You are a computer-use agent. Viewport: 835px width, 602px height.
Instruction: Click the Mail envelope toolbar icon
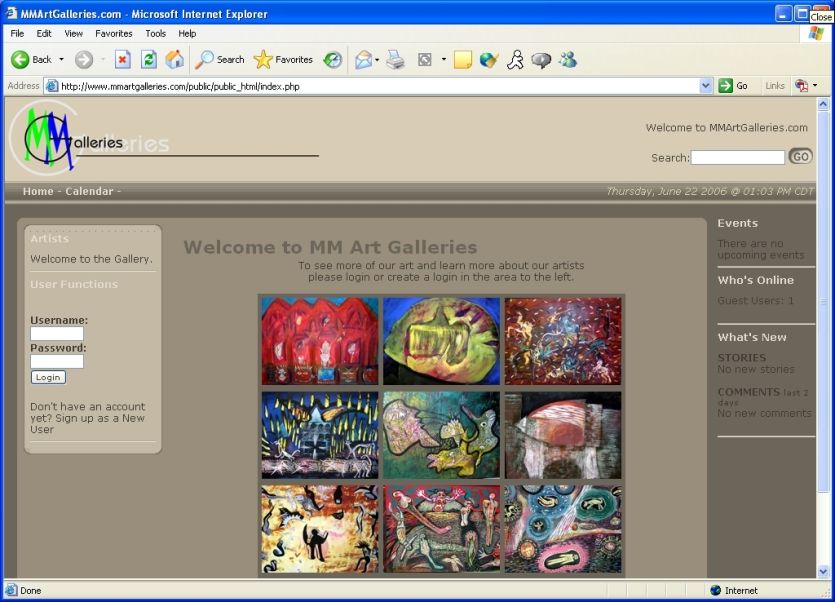(362, 60)
